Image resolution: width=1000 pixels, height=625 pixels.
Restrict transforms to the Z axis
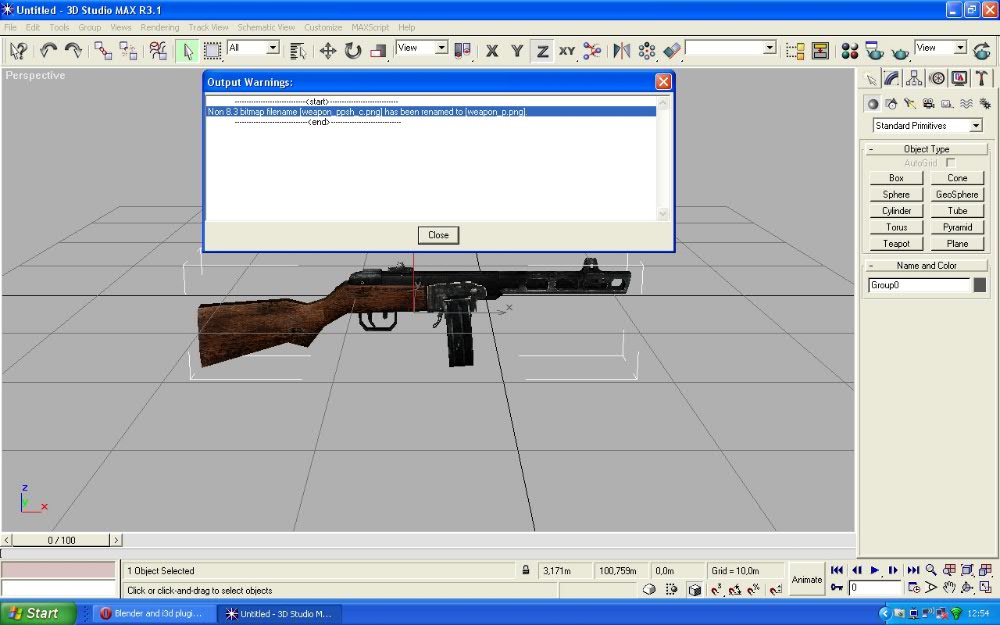click(x=541, y=50)
